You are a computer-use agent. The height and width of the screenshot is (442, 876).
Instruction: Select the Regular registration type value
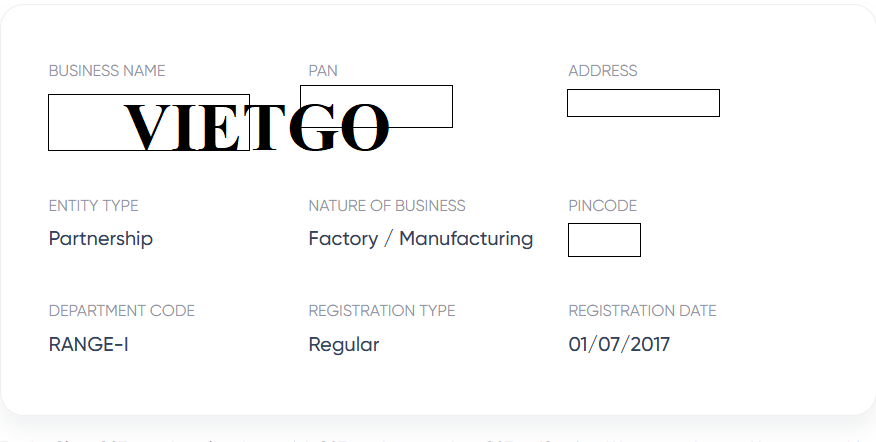pyautogui.click(x=344, y=345)
